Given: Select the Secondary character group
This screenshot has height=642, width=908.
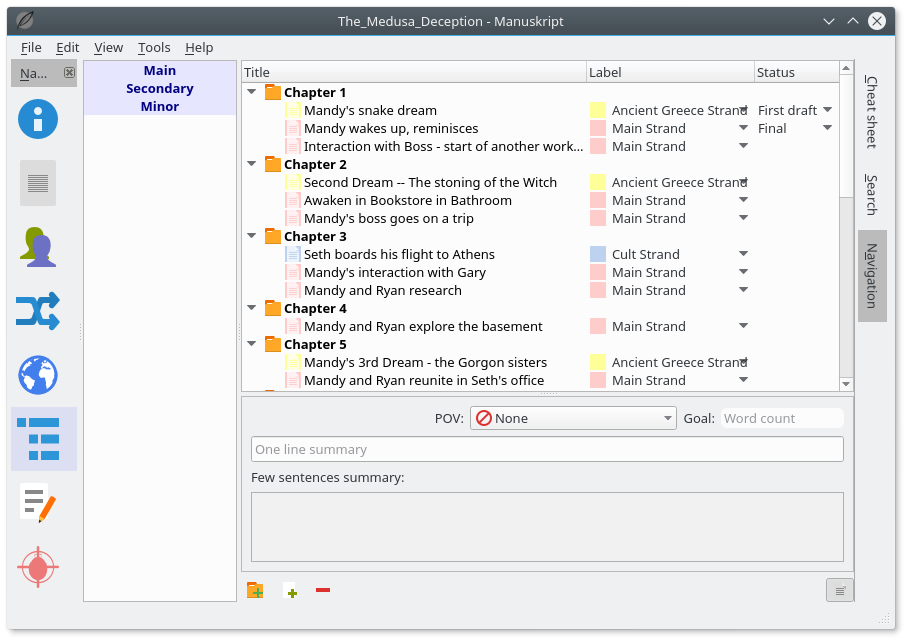Looking at the screenshot, I should coord(160,89).
